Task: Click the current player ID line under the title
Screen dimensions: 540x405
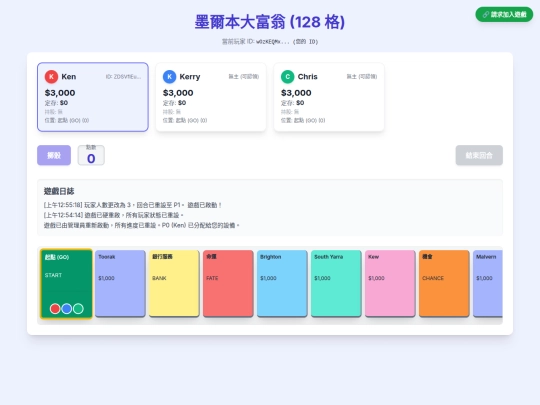Action: (270, 42)
